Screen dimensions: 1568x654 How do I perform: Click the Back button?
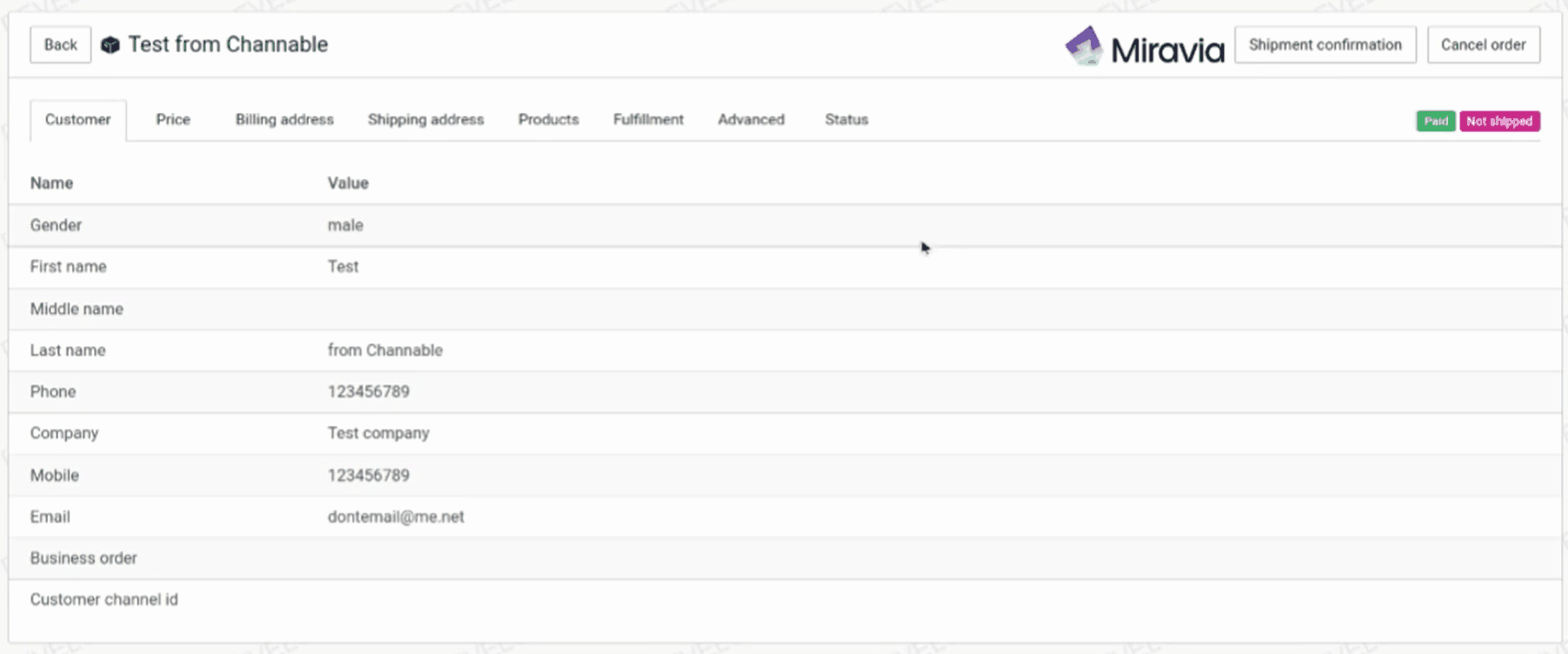tap(60, 44)
